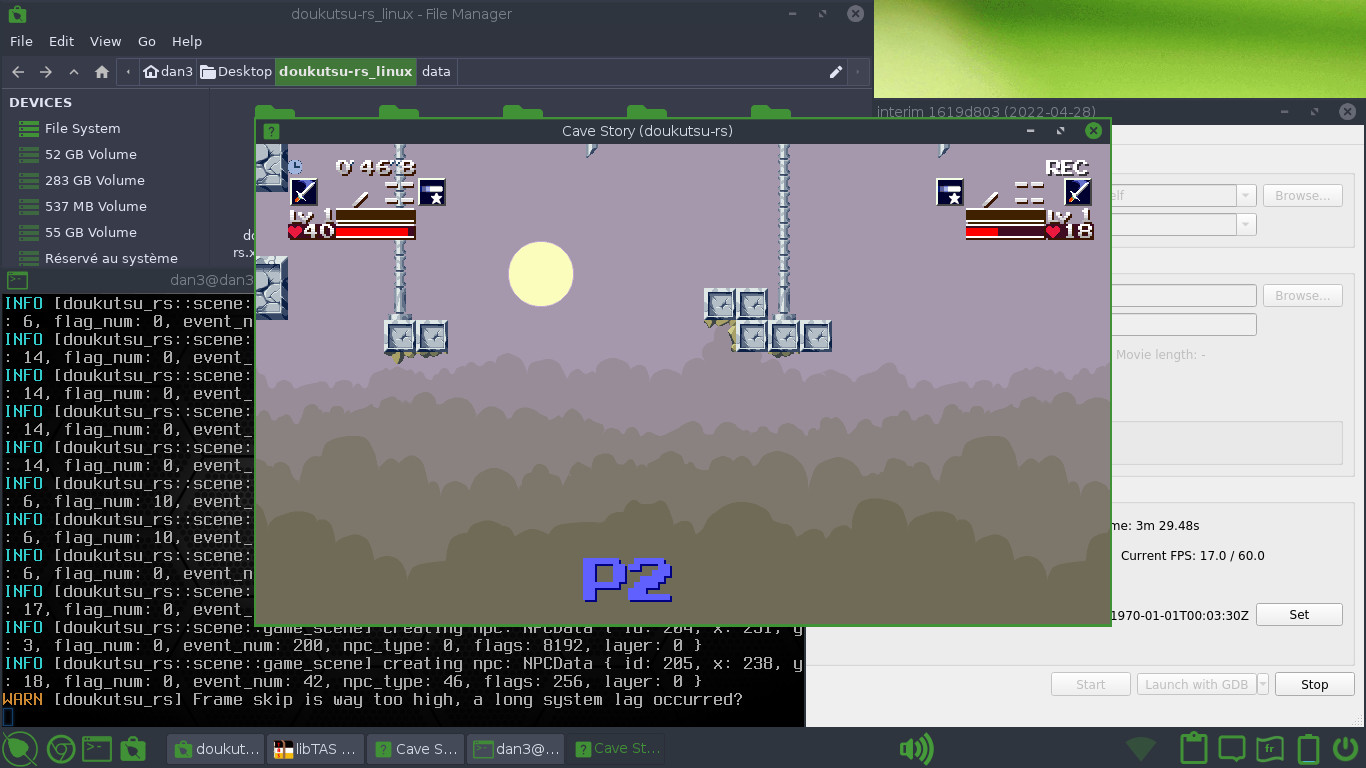Open the Help menu in File Manager
This screenshot has height=768, width=1366.
(187, 41)
